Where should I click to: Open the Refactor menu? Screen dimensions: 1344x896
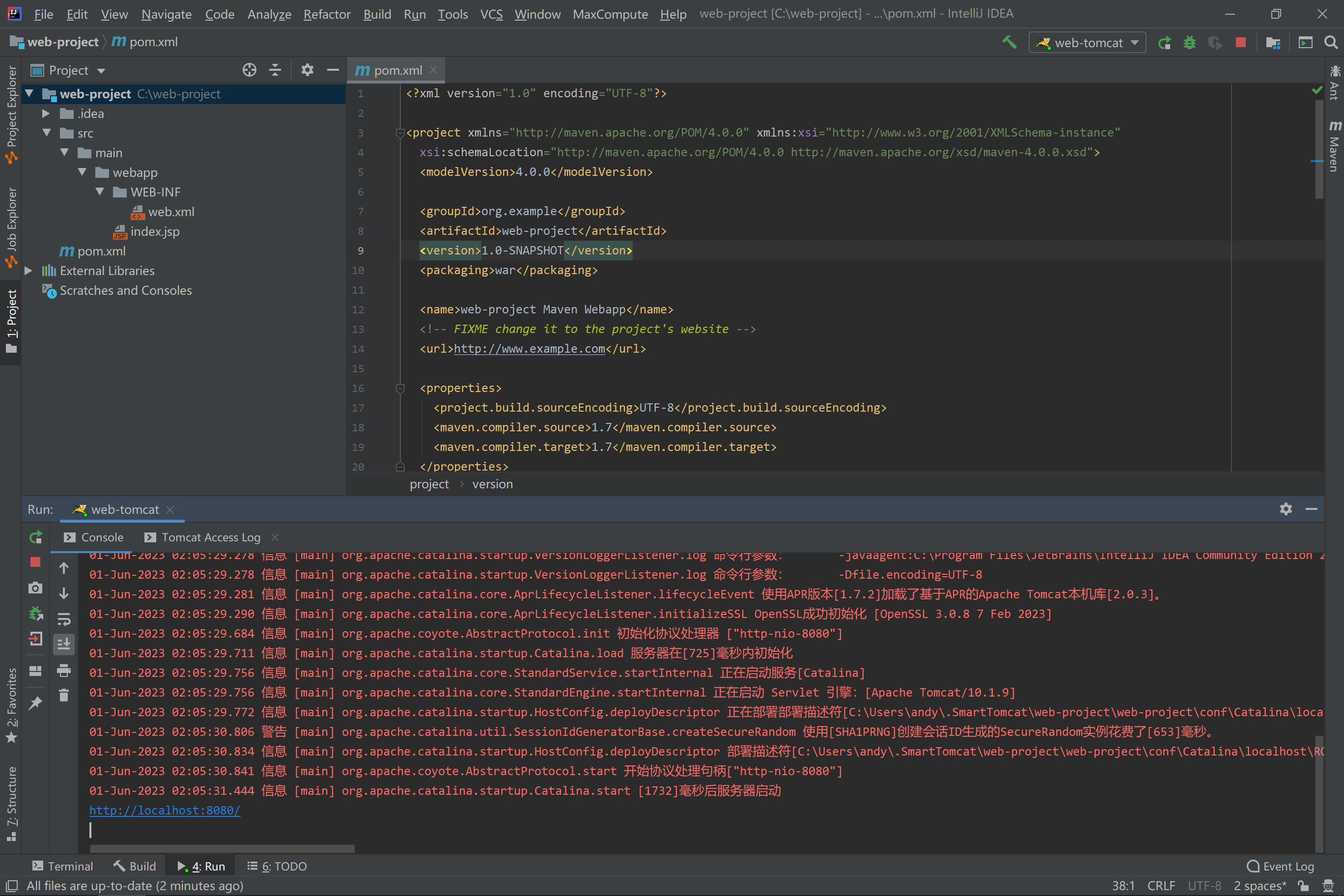pyautogui.click(x=326, y=14)
